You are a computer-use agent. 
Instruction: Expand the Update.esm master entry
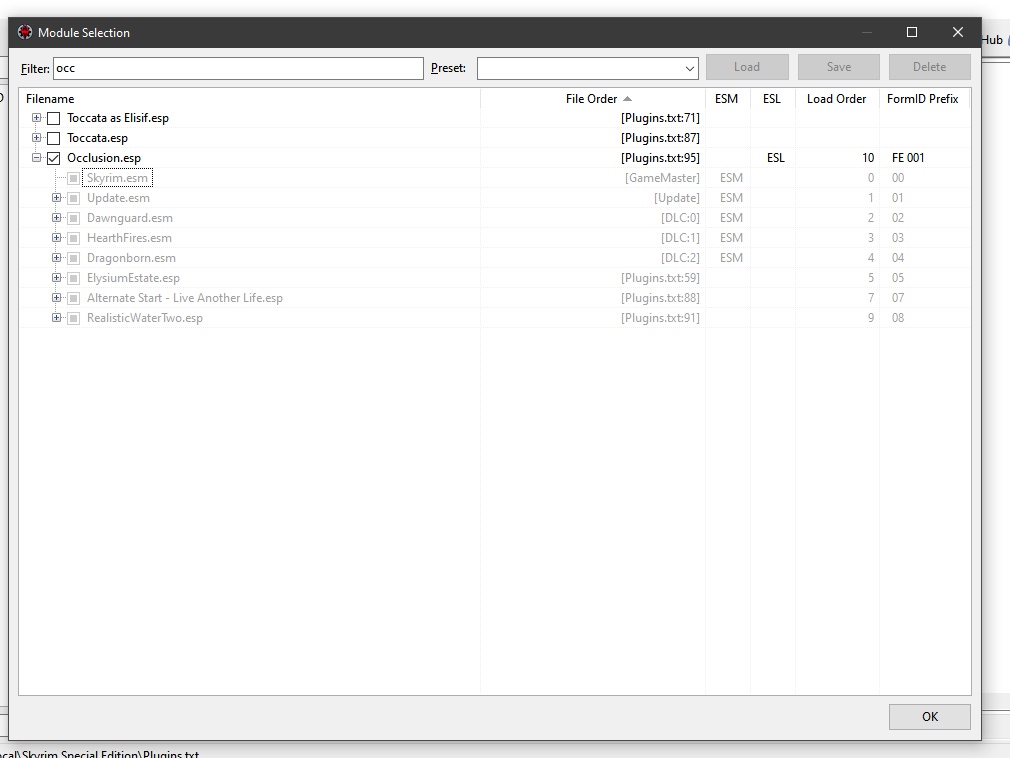click(x=57, y=198)
